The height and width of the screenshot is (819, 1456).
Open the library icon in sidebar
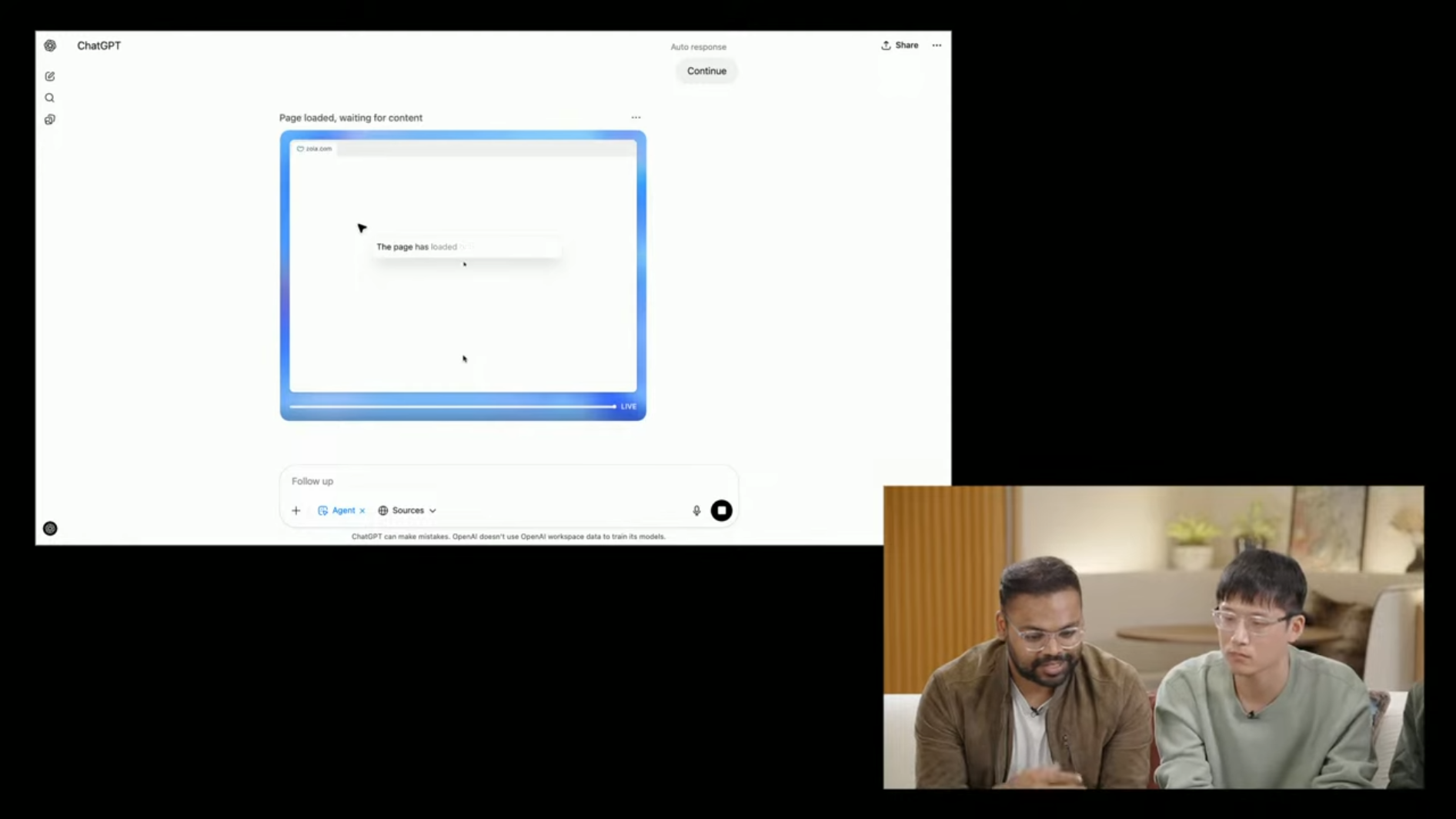[x=50, y=119]
